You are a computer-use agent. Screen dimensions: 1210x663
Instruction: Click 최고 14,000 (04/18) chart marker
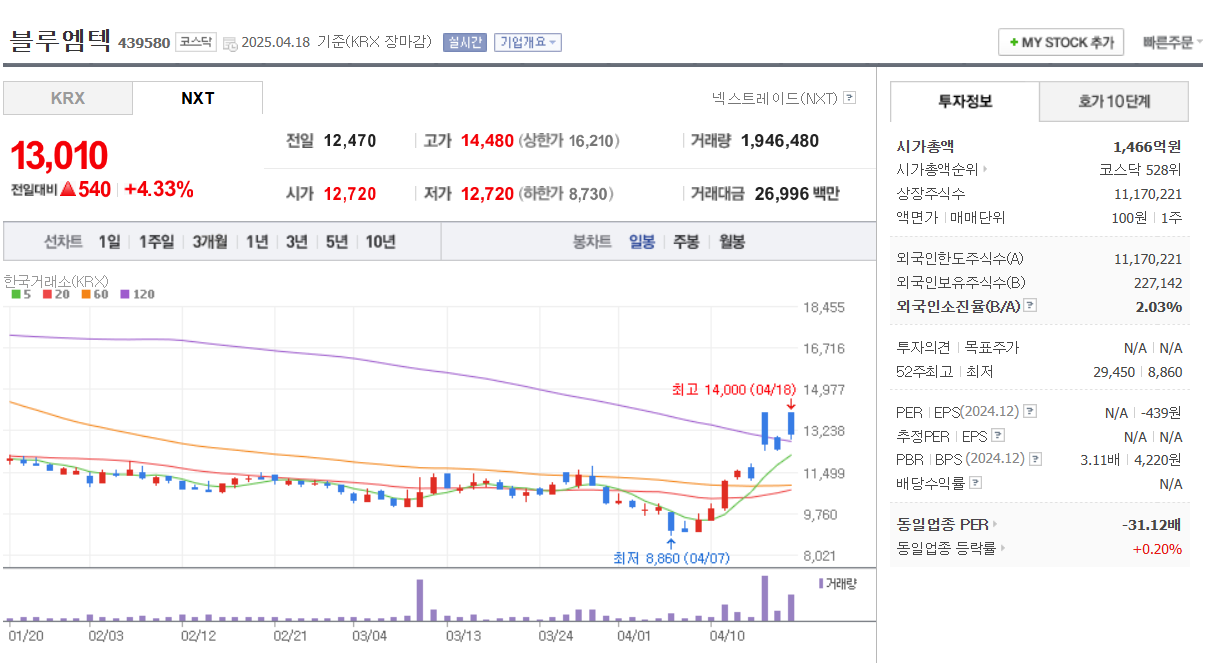click(734, 390)
